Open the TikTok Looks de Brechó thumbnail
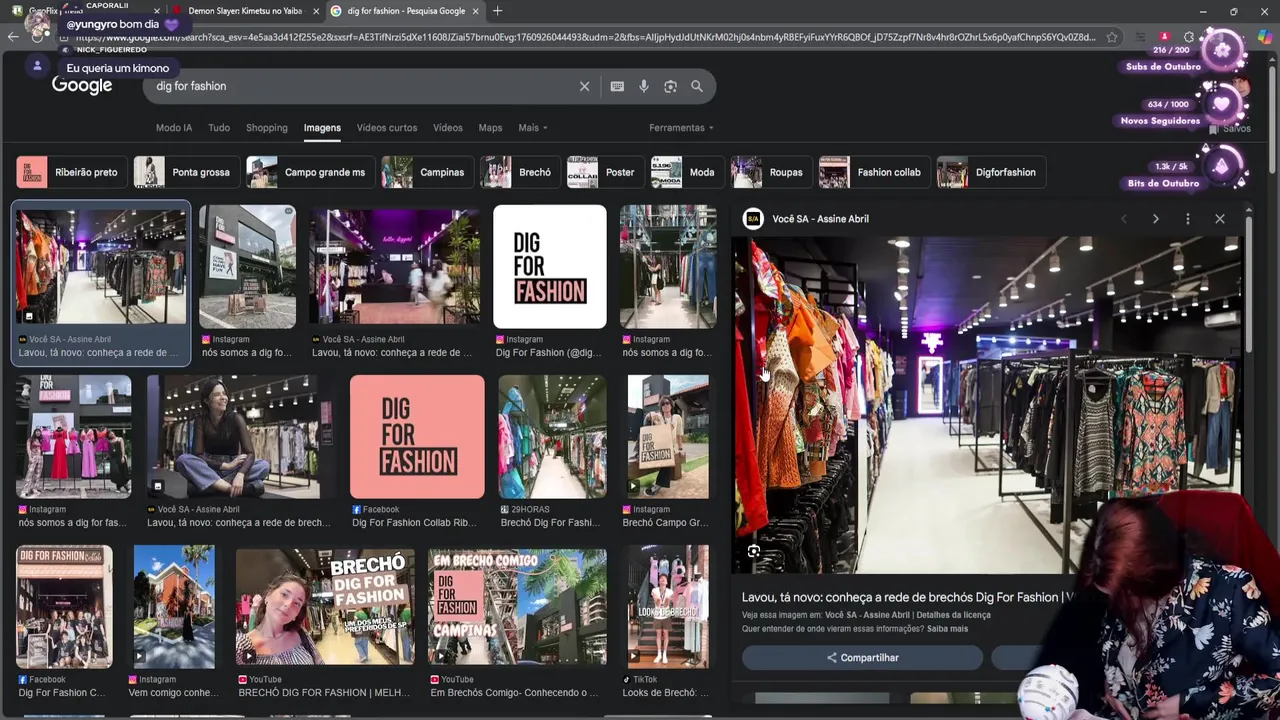The image size is (1280, 720). tap(668, 607)
